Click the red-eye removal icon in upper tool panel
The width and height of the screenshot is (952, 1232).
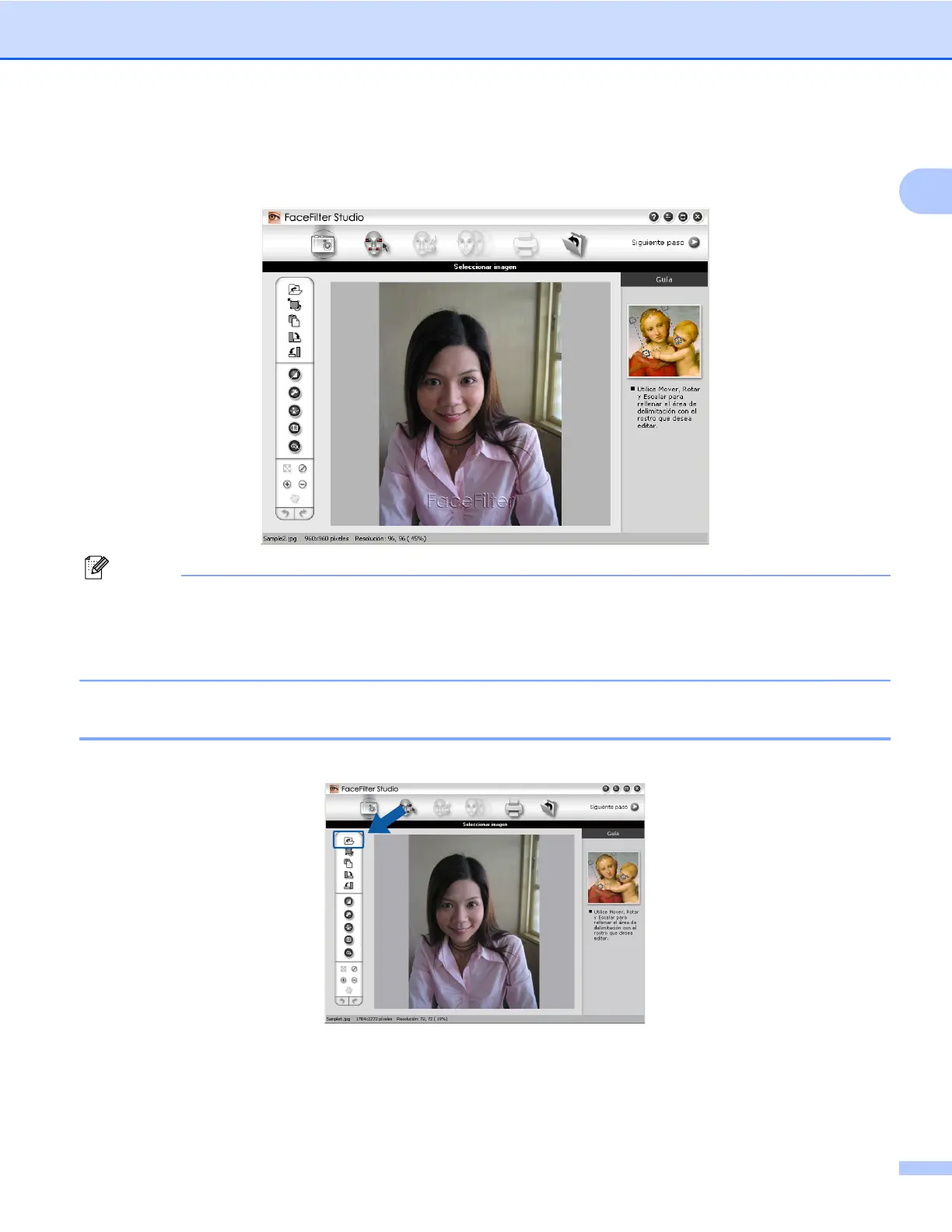295,446
